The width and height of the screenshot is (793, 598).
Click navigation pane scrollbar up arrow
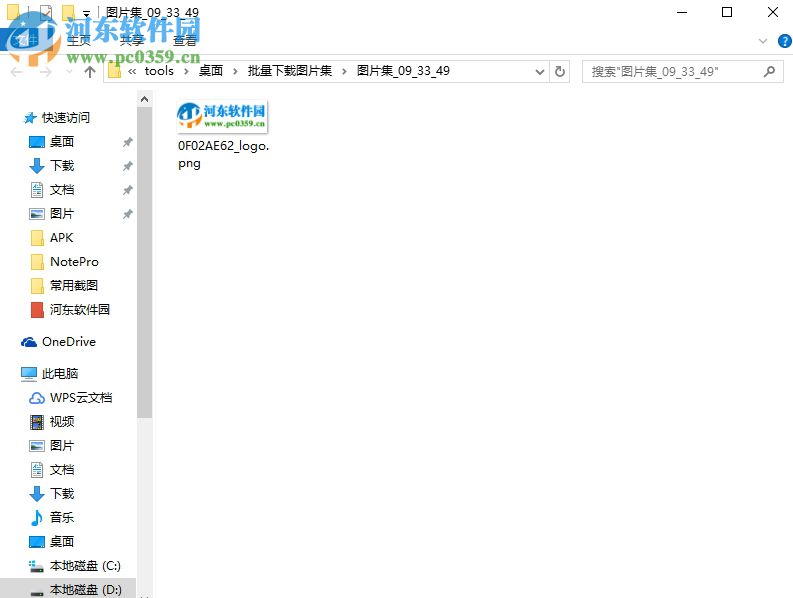(145, 99)
